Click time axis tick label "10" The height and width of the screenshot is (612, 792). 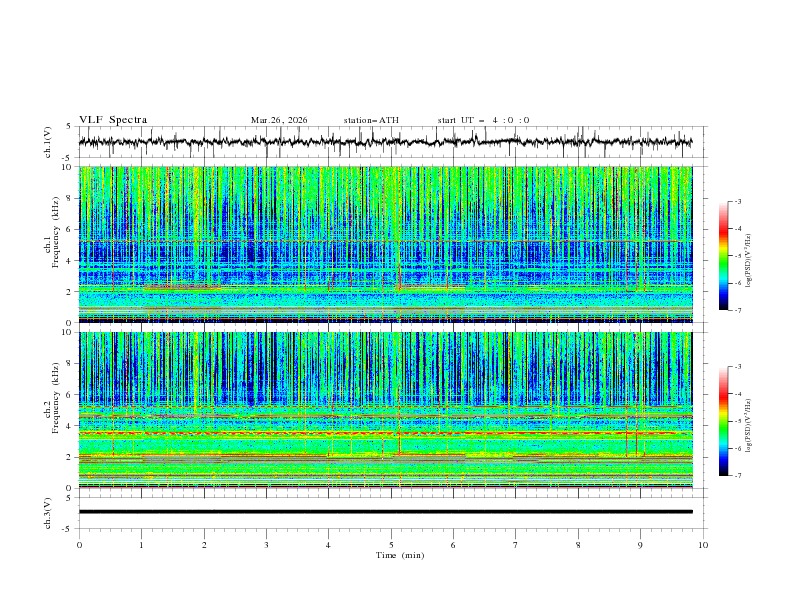click(703, 545)
